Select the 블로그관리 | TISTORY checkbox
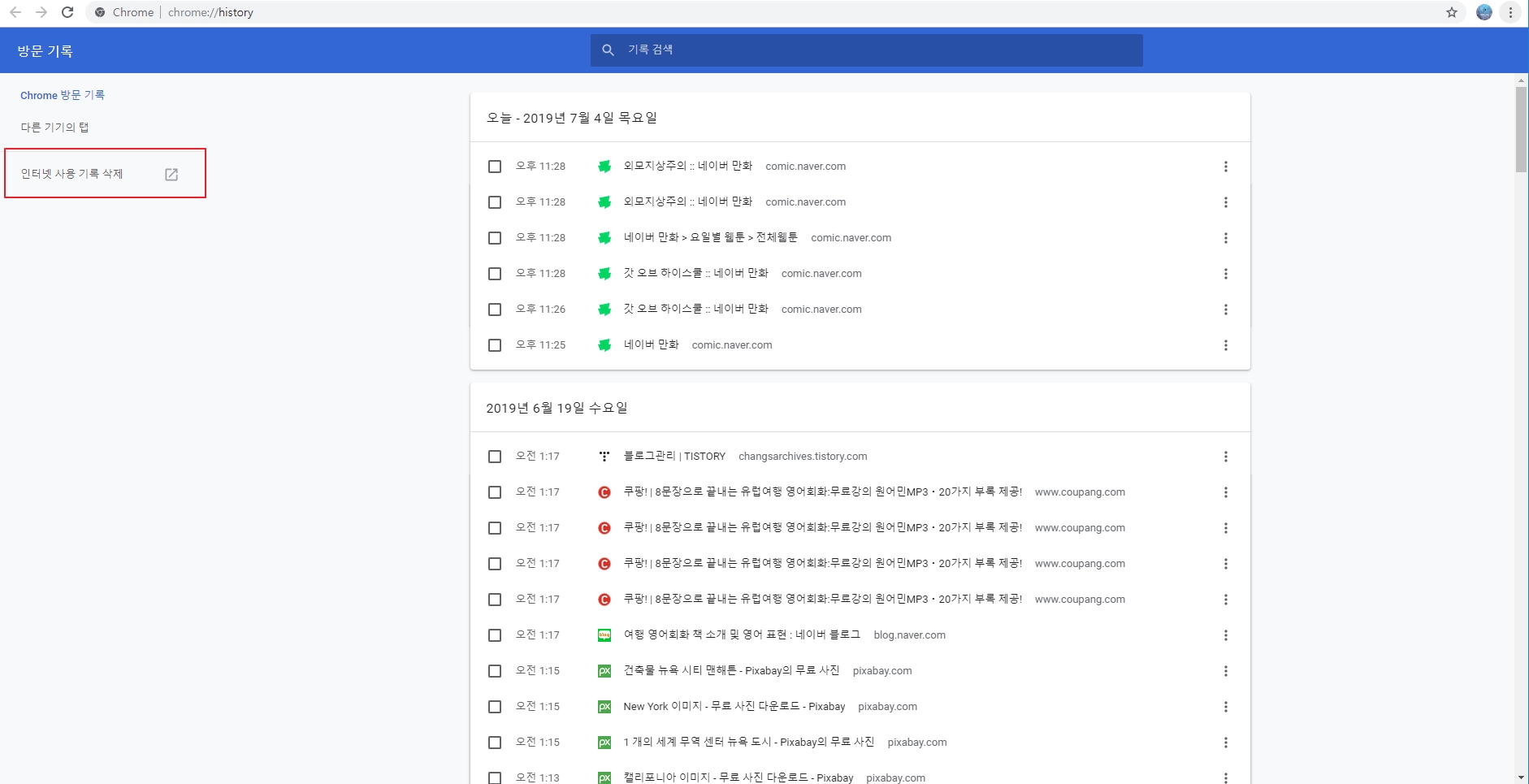 pyautogui.click(x=495, y=457)
